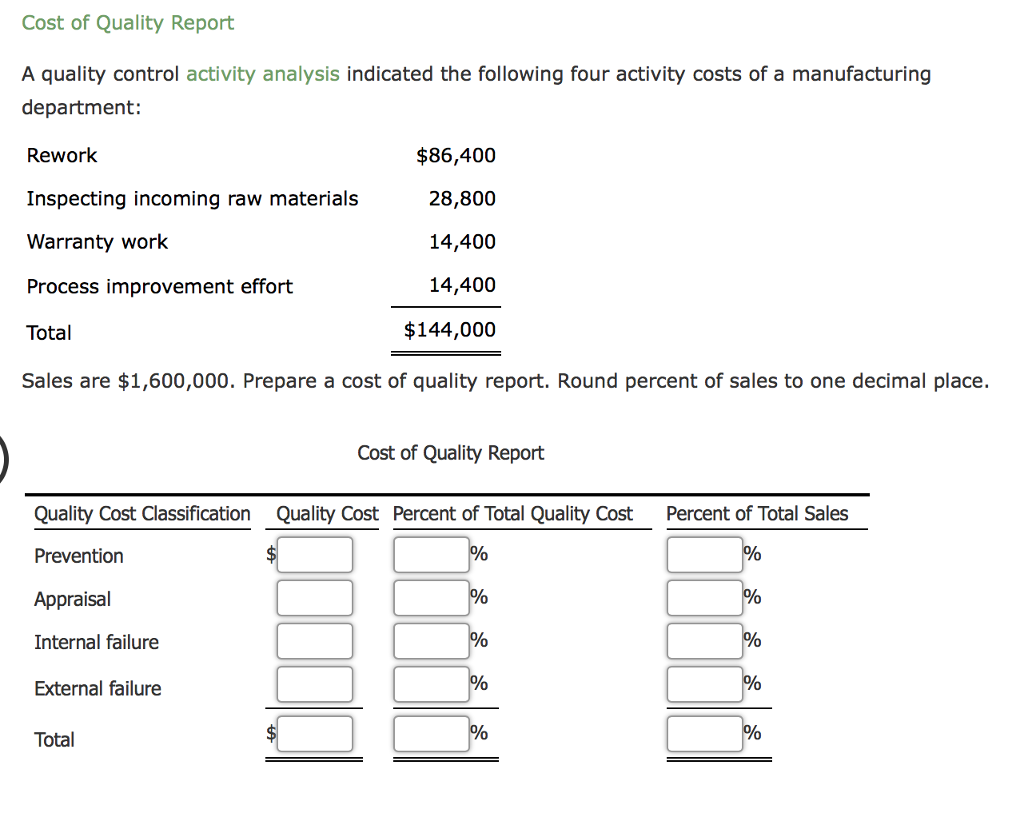Screen dimensions: 1024x813
Task: Click the Total Quality Cost input field
Action: pyautogui.click(x=314, y=733)
